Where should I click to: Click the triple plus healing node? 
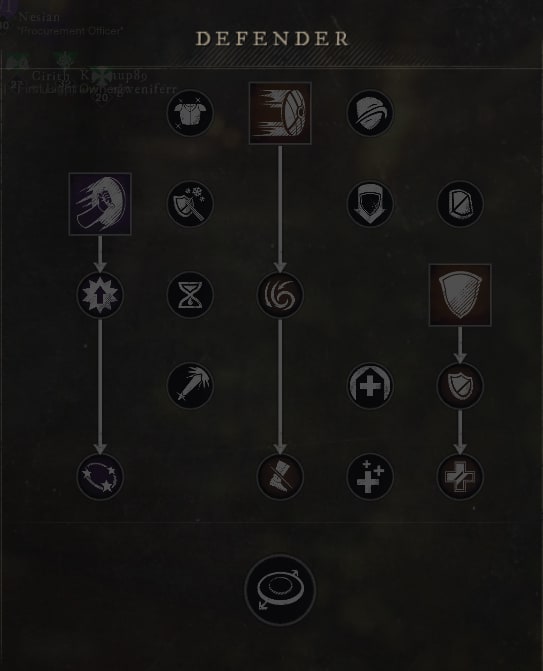(370, 477)
